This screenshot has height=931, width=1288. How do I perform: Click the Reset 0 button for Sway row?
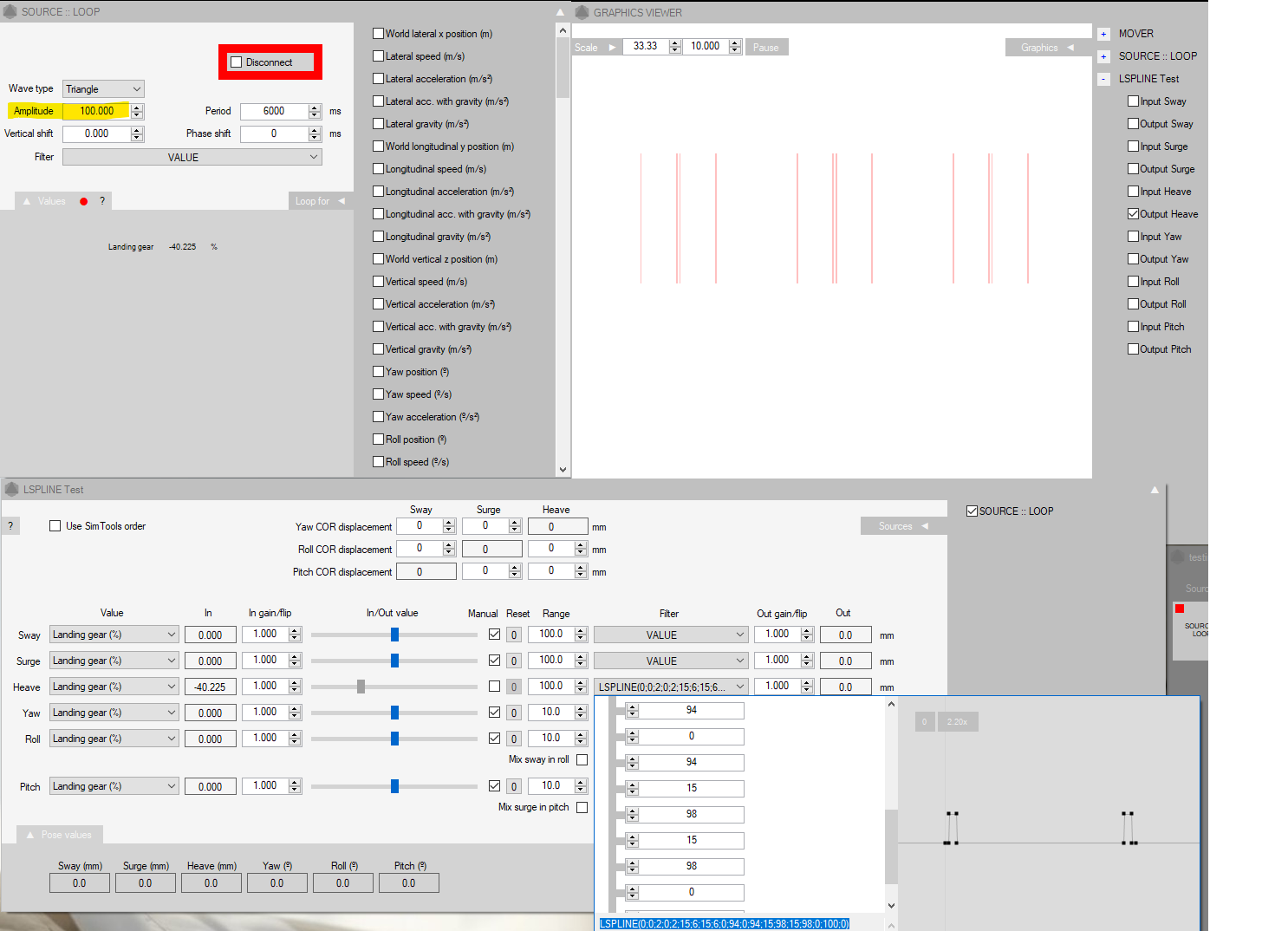(x=514, y=635)
